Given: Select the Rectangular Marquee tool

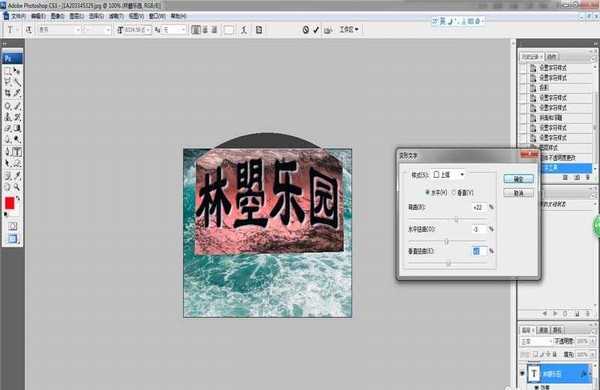Looking at the screenshot, I should [x=8, y=71].
